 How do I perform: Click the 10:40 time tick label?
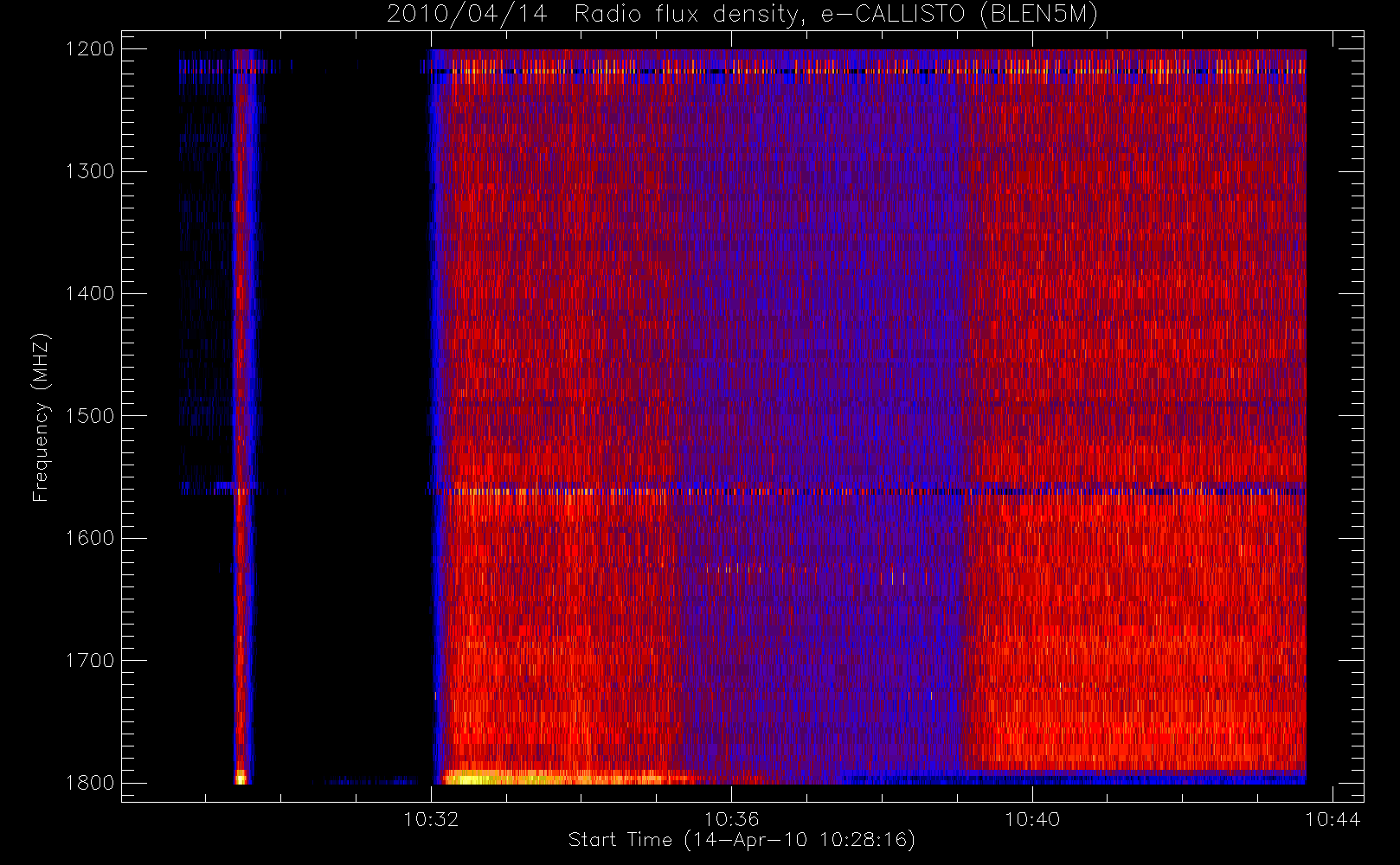[1032, 819]
